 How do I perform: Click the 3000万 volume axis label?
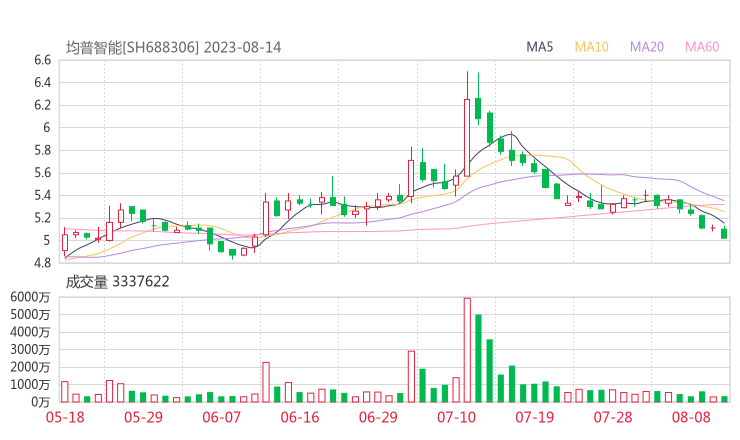click(30, 350)
